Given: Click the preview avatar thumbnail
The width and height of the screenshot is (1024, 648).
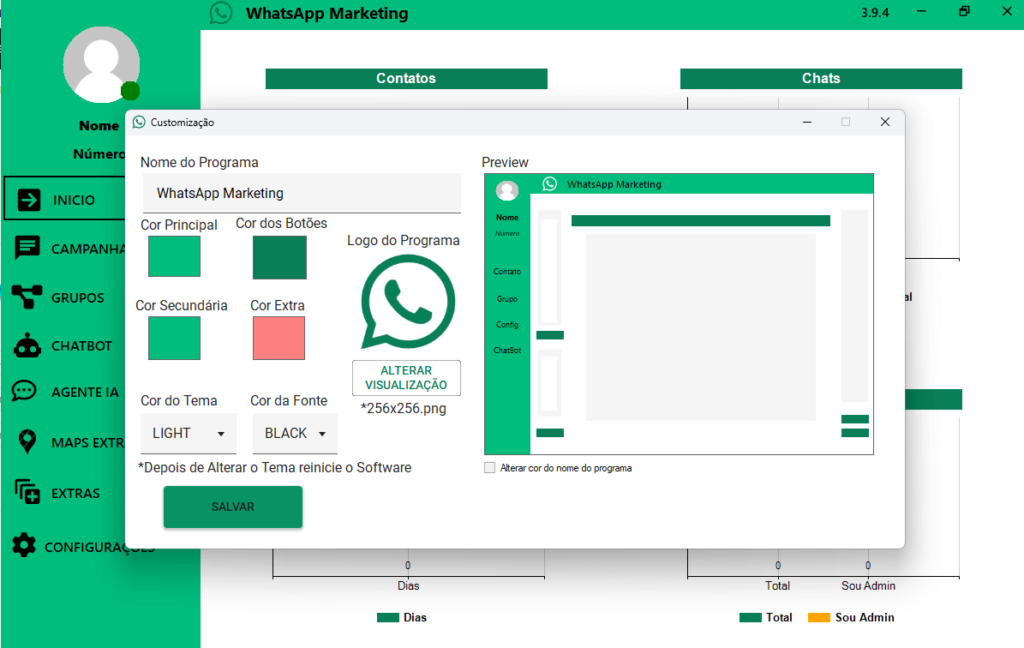Looking at the screenshot, I should pyautogui.click(x=507, y=190).
